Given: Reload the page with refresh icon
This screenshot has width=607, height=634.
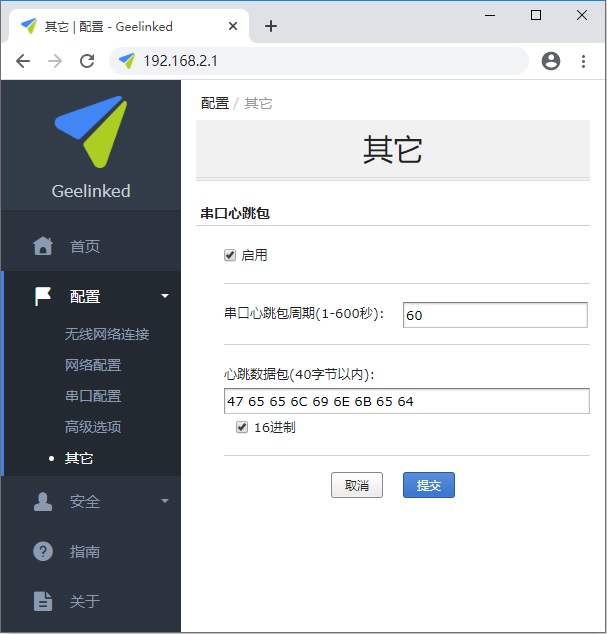Looking at the screenshot, I should (87, 61).
